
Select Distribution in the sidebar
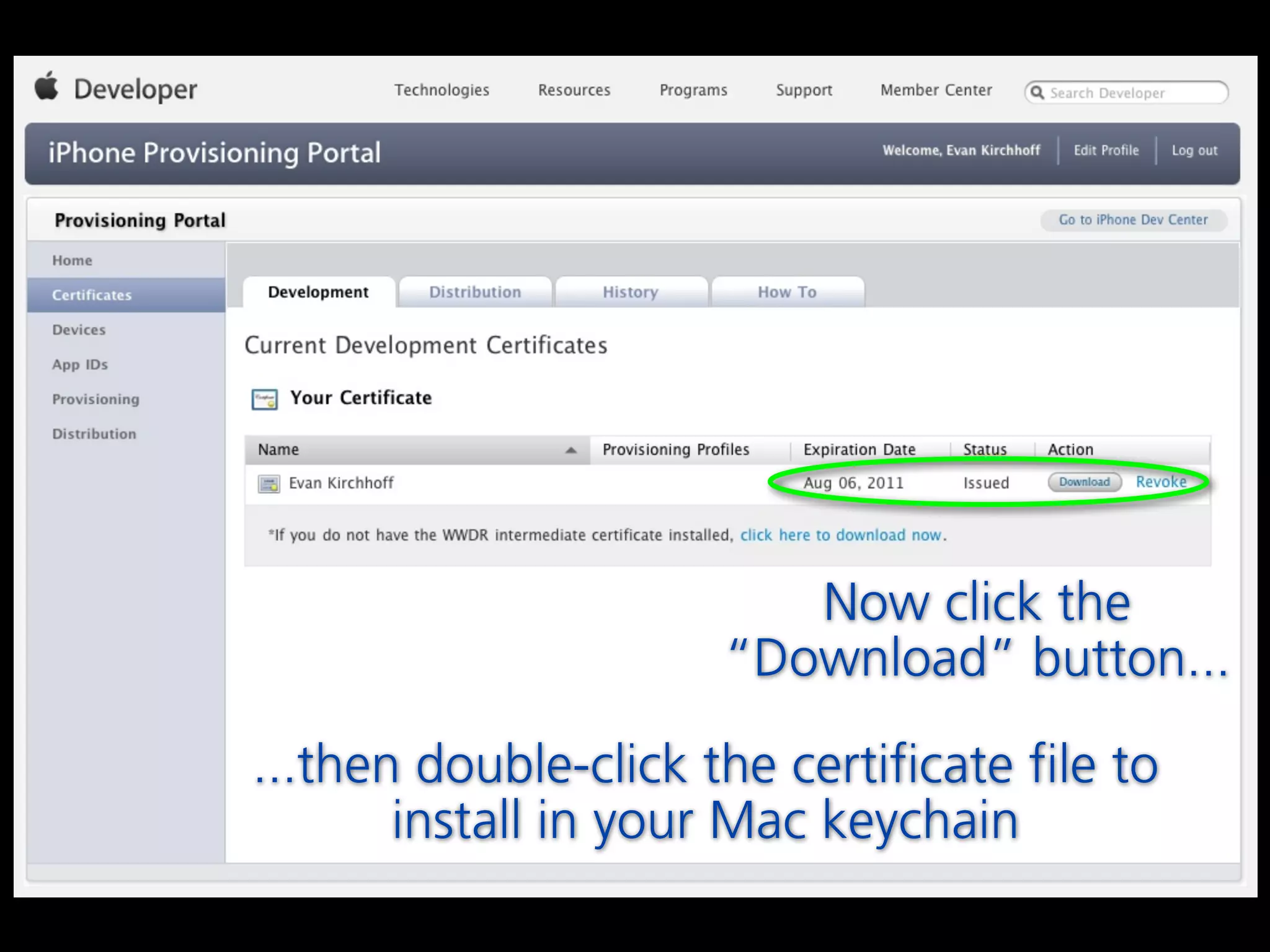coord(126,434)
